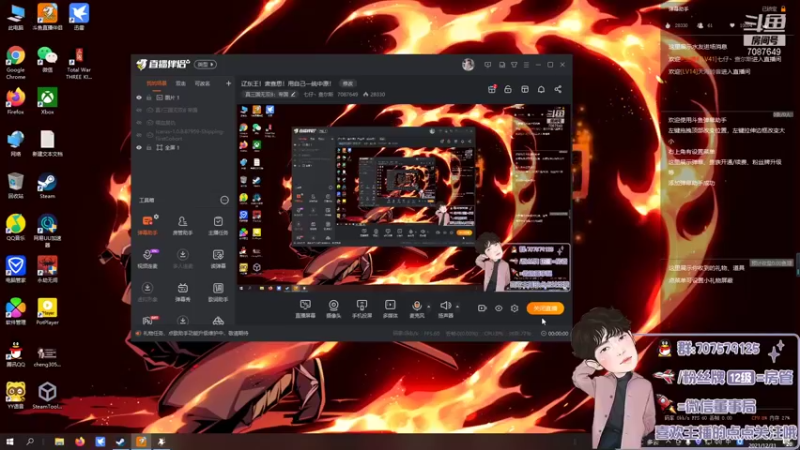The height and width of the screenshot is (450, 800).
Task: Open Xbox desktop icon
Action: 47,101
